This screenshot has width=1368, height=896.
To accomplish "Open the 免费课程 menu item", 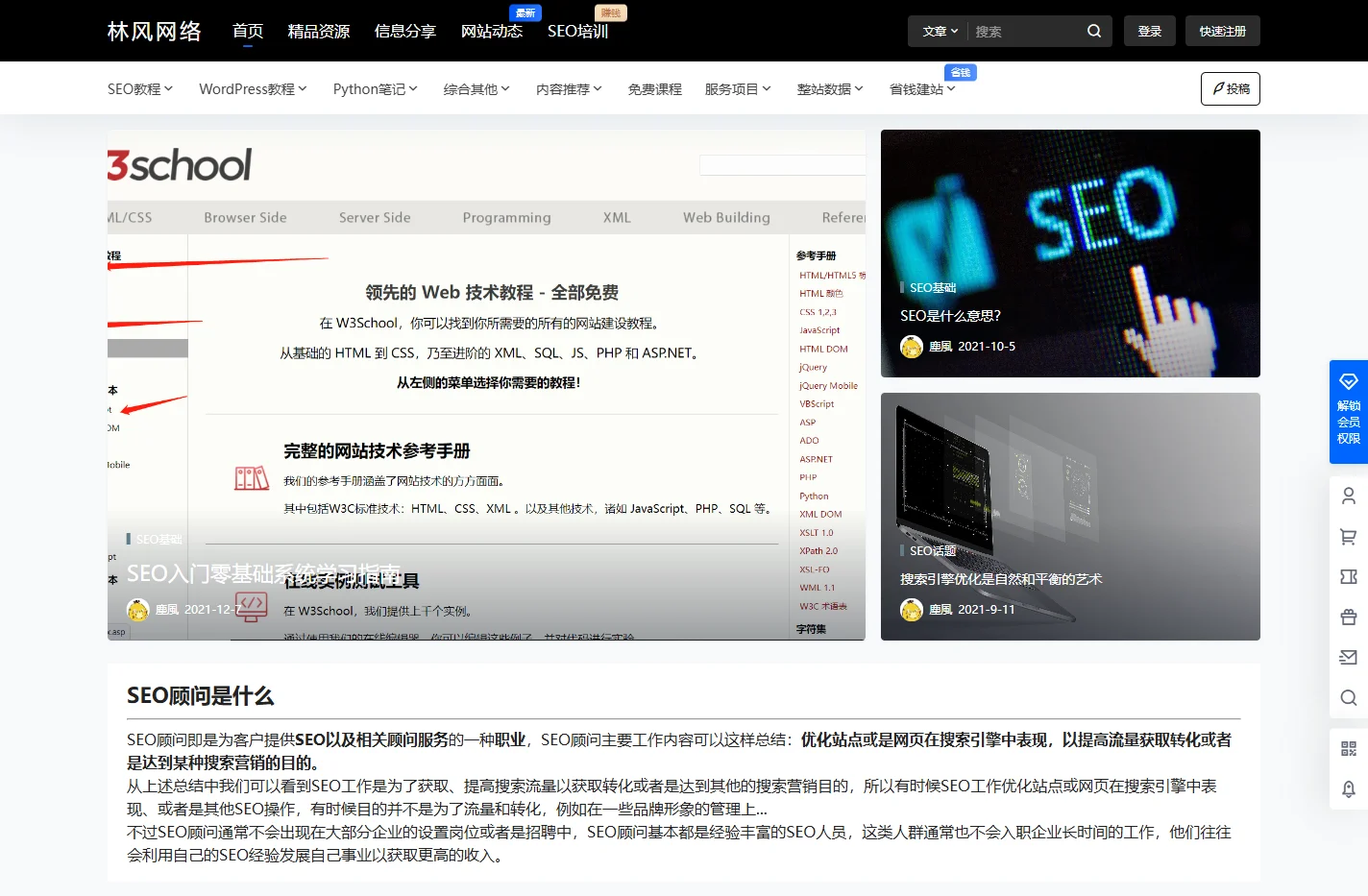I will 655,88.
